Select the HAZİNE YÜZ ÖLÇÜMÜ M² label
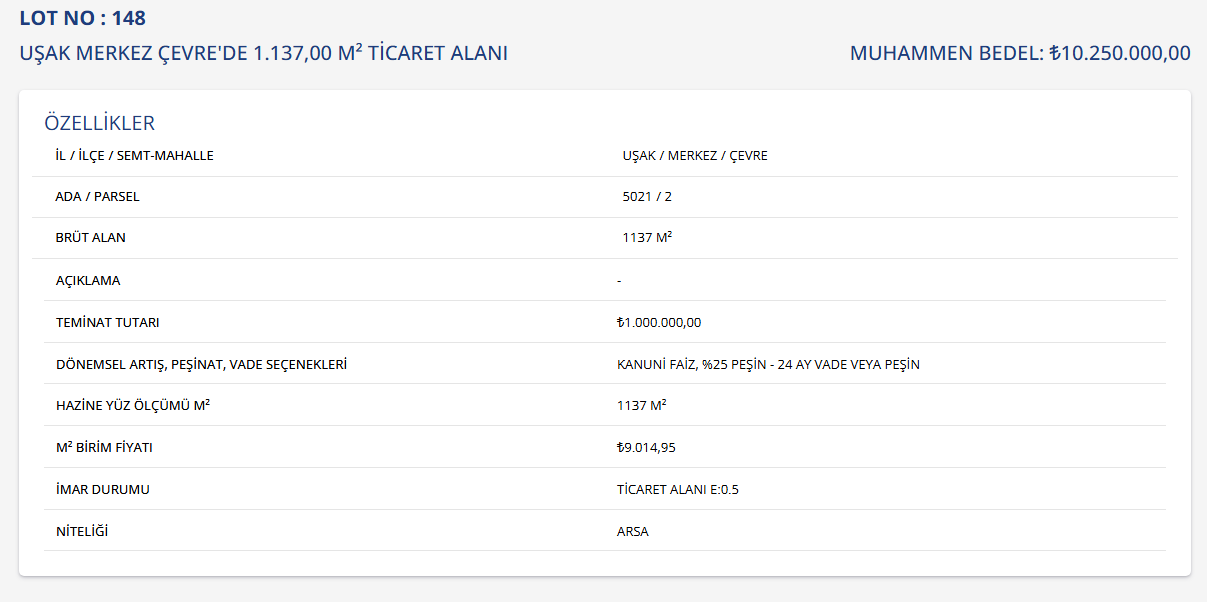The height and width of the screenshot is (602, 1207). point(132,406)
